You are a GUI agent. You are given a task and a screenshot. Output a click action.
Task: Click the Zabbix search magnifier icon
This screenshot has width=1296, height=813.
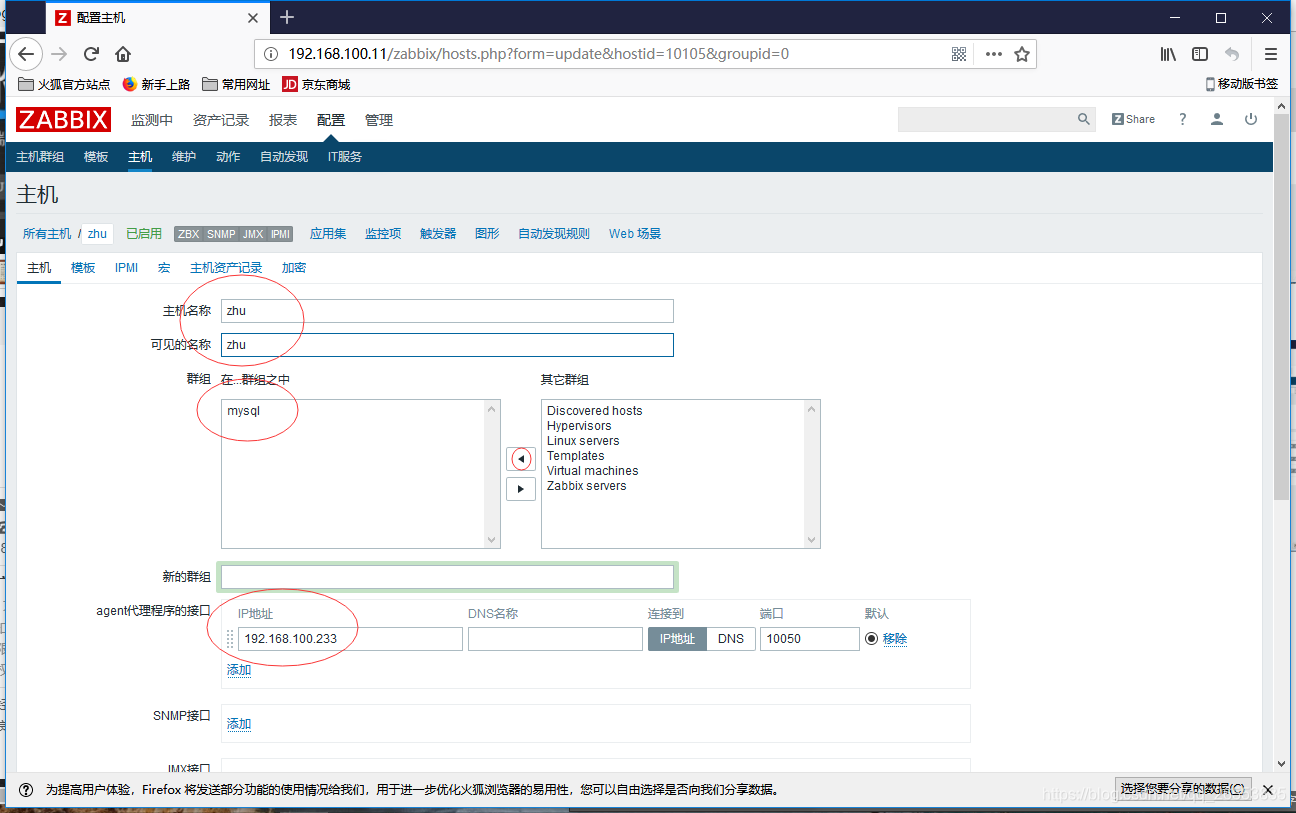pos(1084,119)
